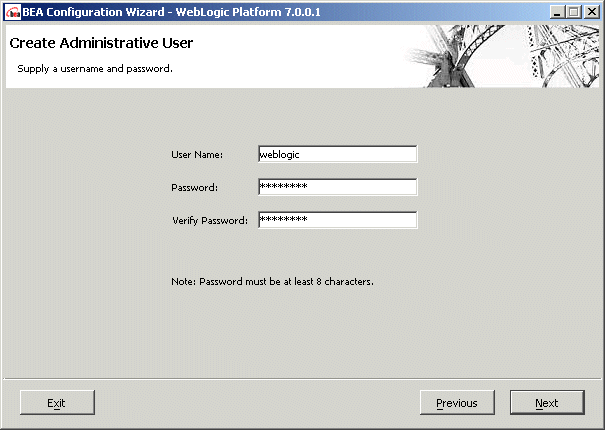Close the Configuration Wizard window

pos(591,12)
